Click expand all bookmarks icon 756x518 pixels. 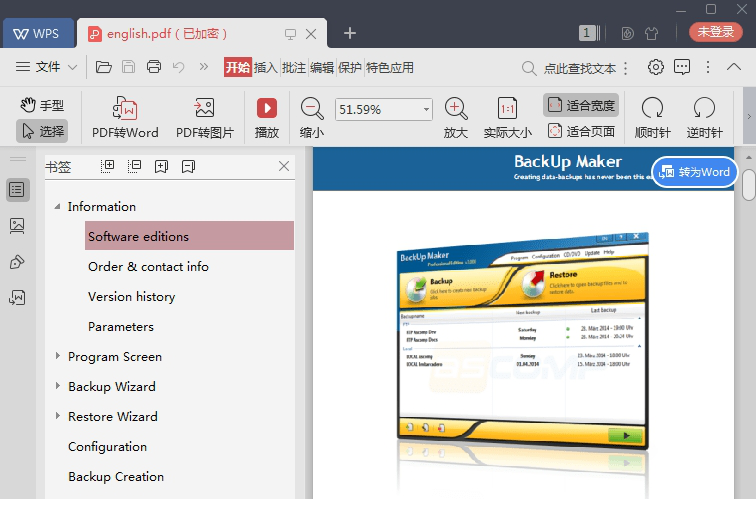coord(107,166)
